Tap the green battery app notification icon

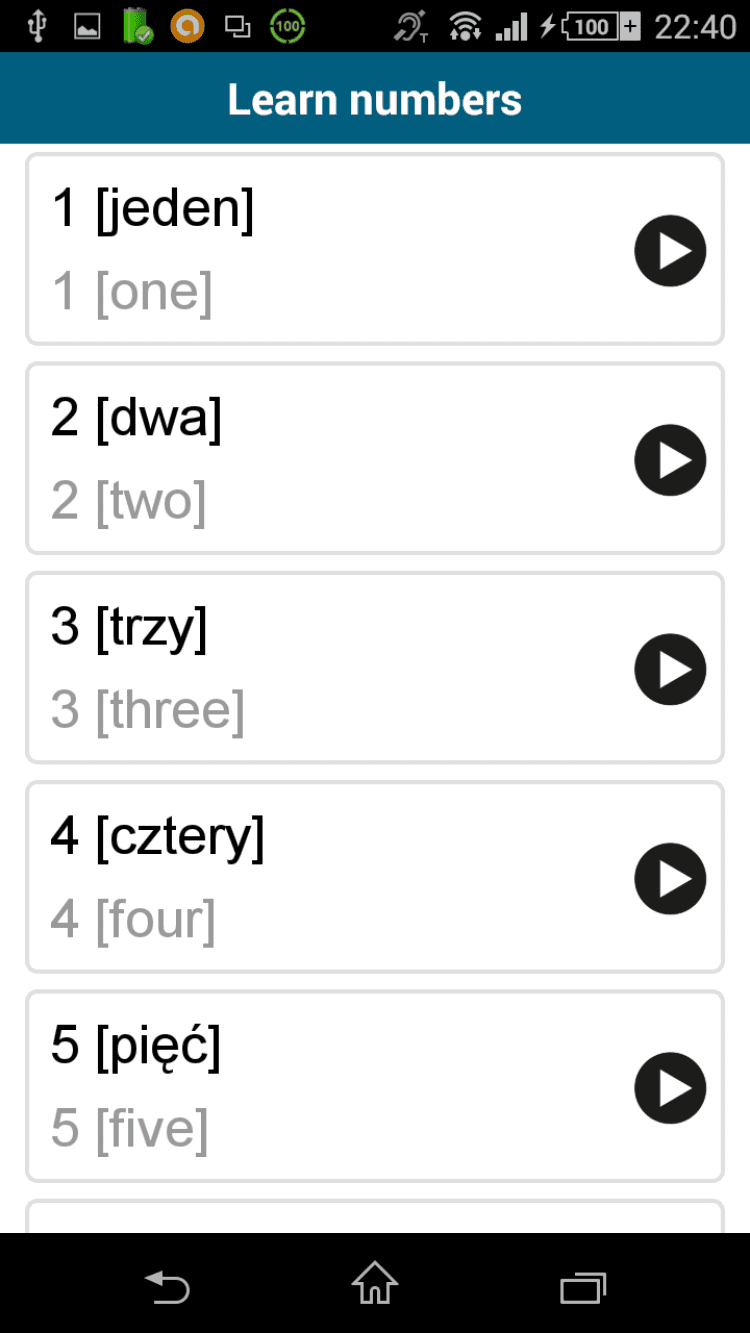coord(137,27)
